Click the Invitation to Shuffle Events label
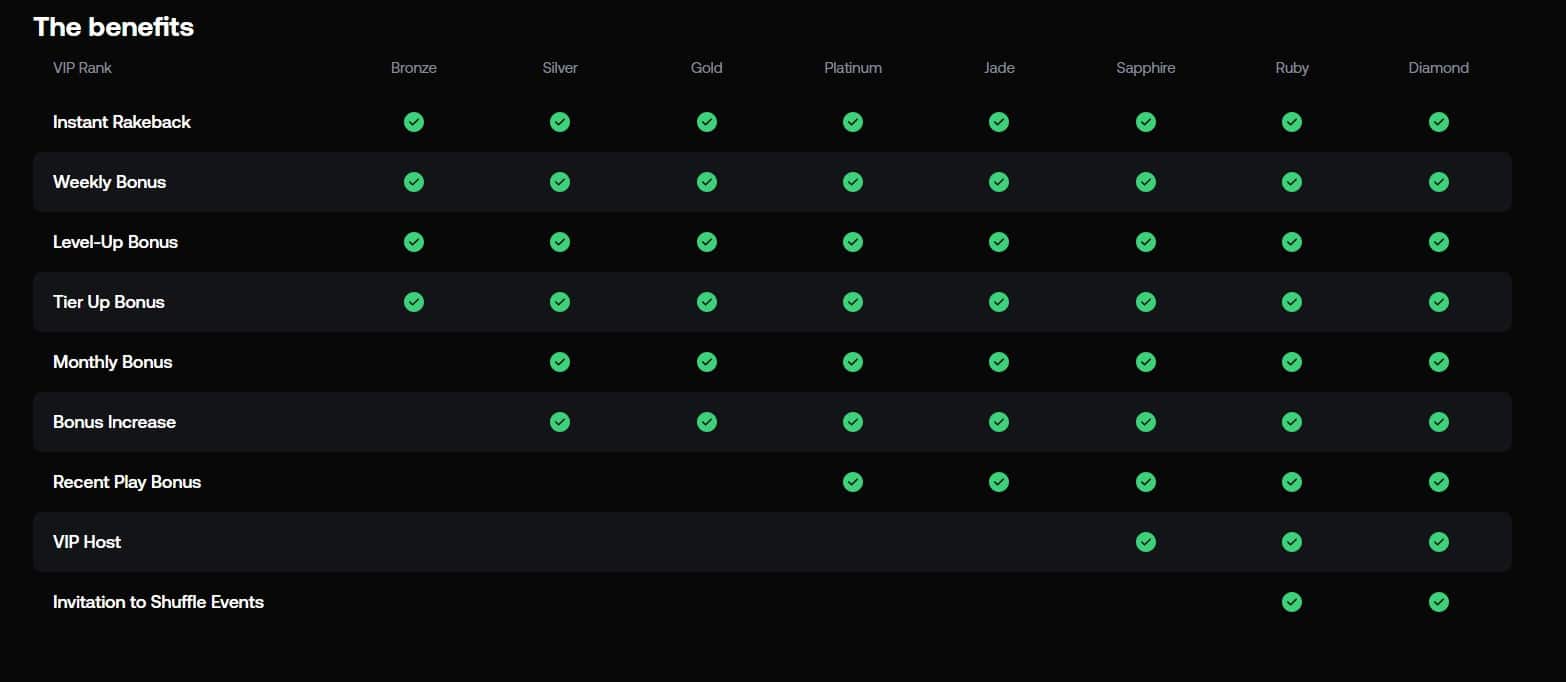Screen dimensions: 1566x682 click(x=158, y=602)
